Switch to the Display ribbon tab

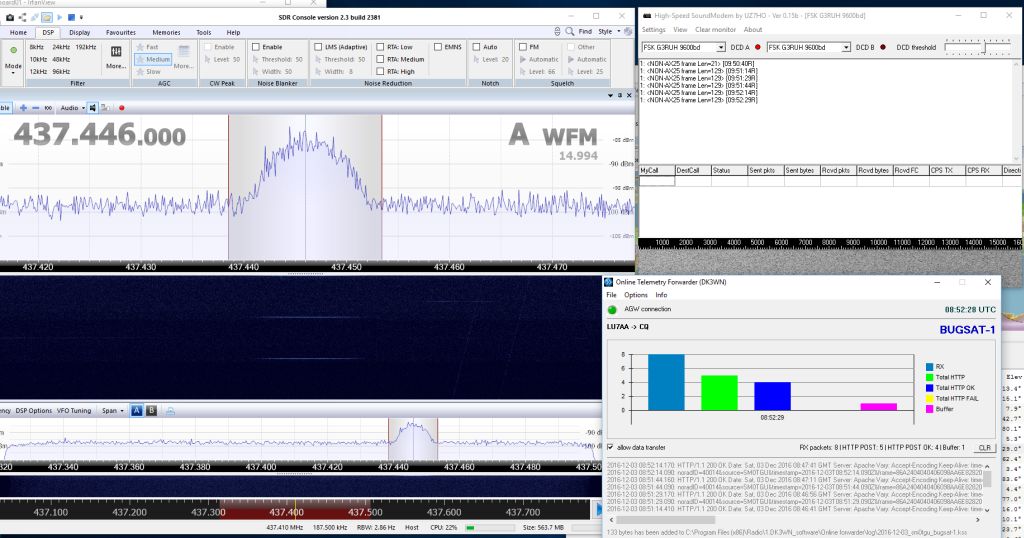click(x=80, y=32)
